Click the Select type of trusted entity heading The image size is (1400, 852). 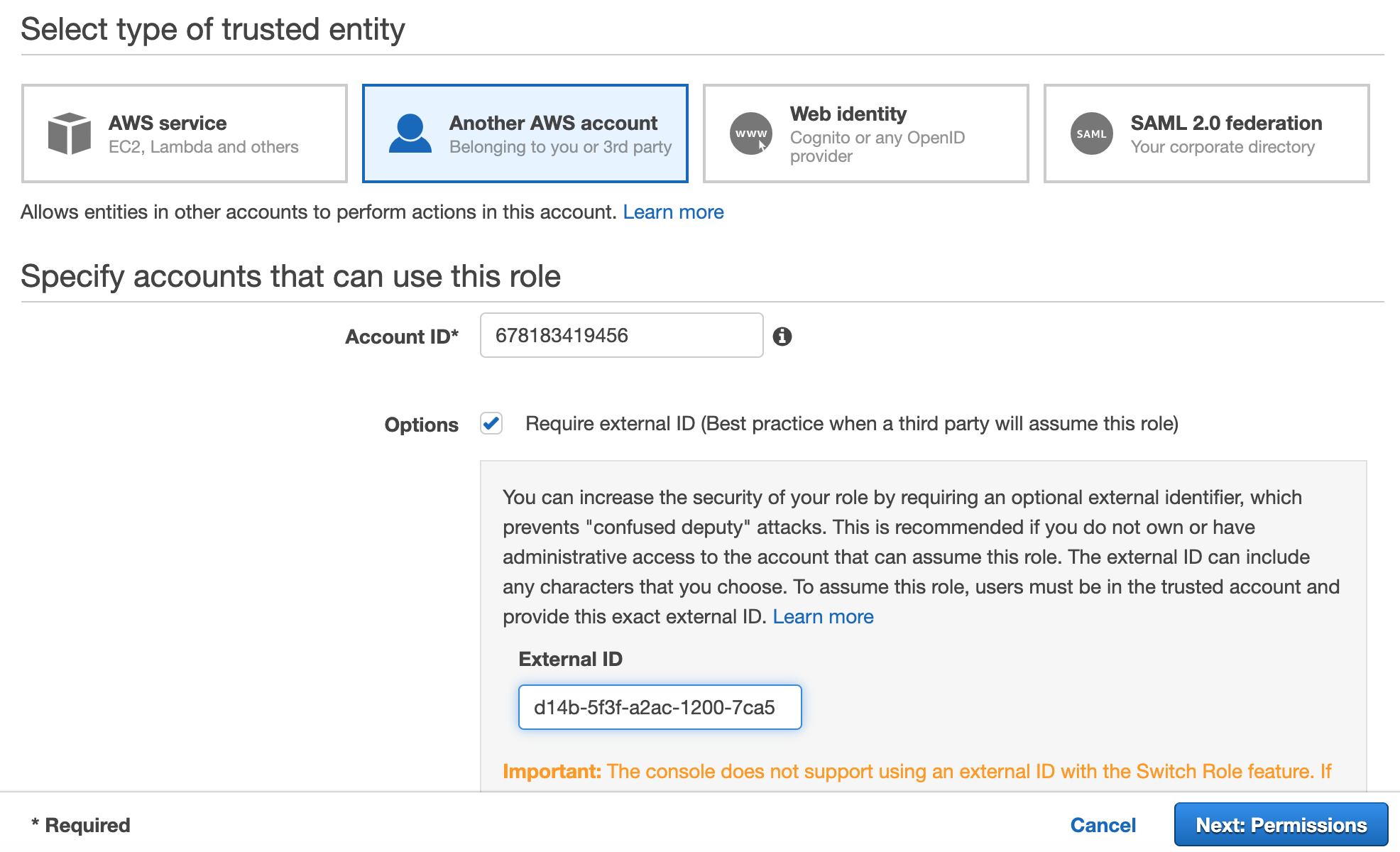[213, 30]
